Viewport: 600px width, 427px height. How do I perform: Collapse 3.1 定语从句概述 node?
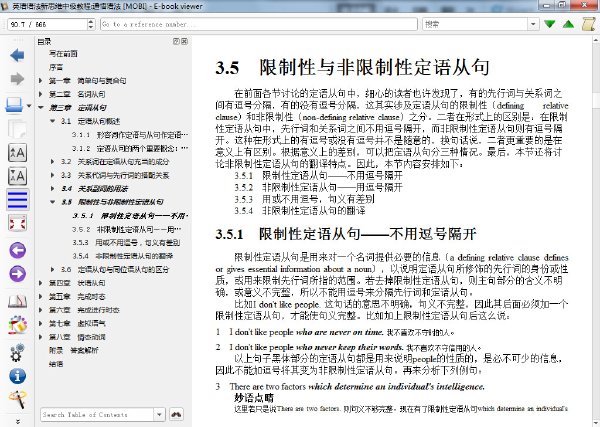click(x=53, y=121)
